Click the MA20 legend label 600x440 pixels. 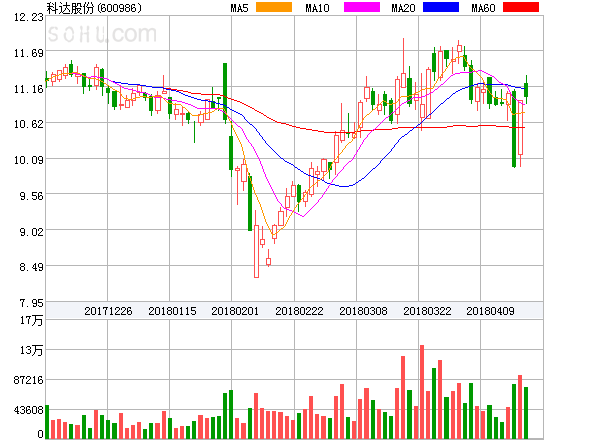point(403,8)
